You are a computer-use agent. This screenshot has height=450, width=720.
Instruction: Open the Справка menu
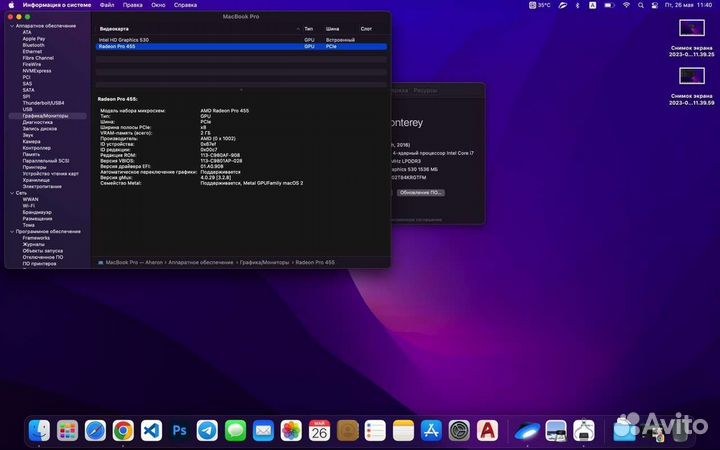(186, 5)
